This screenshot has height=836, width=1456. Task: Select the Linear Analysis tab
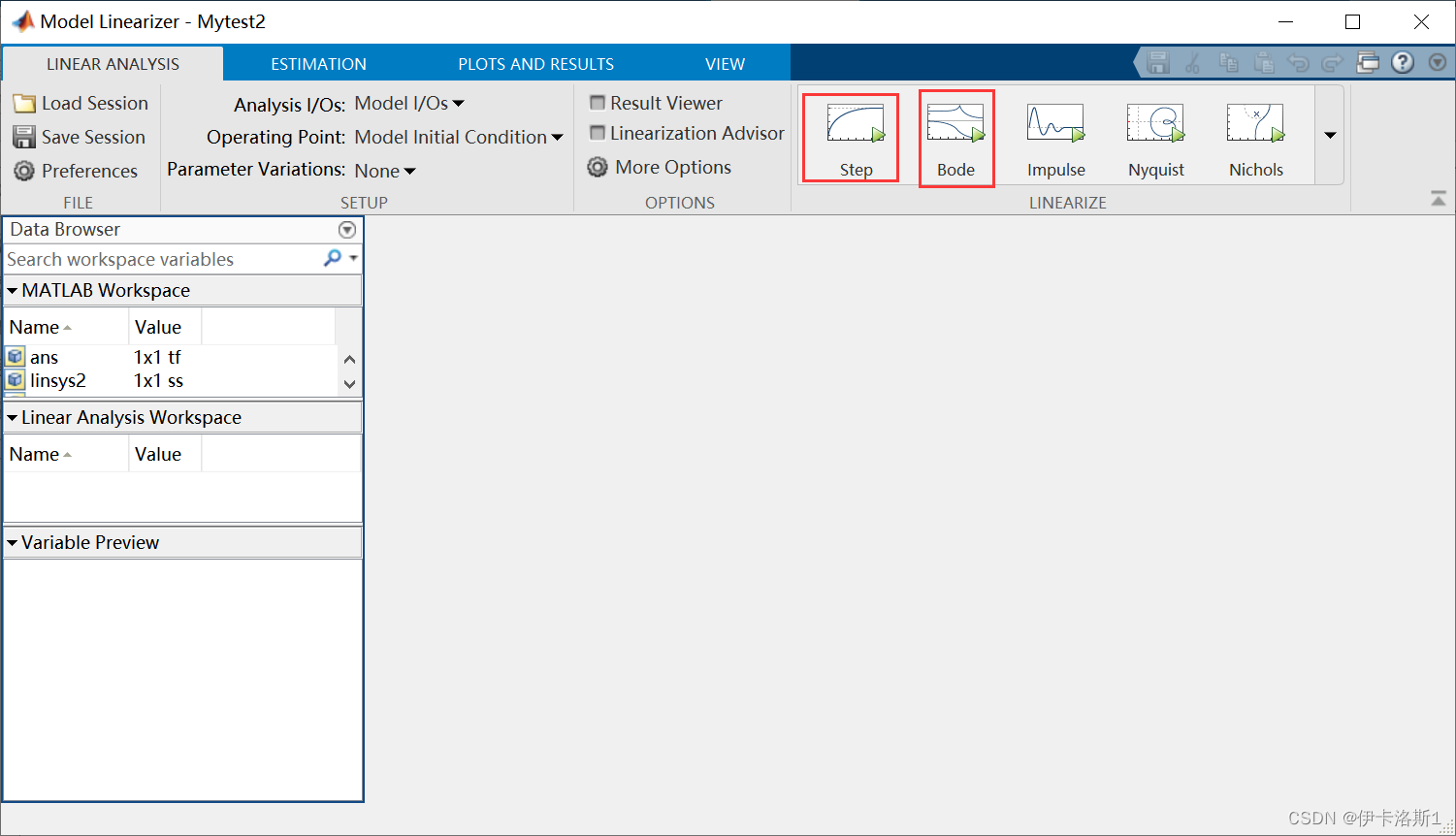(113, 64)
